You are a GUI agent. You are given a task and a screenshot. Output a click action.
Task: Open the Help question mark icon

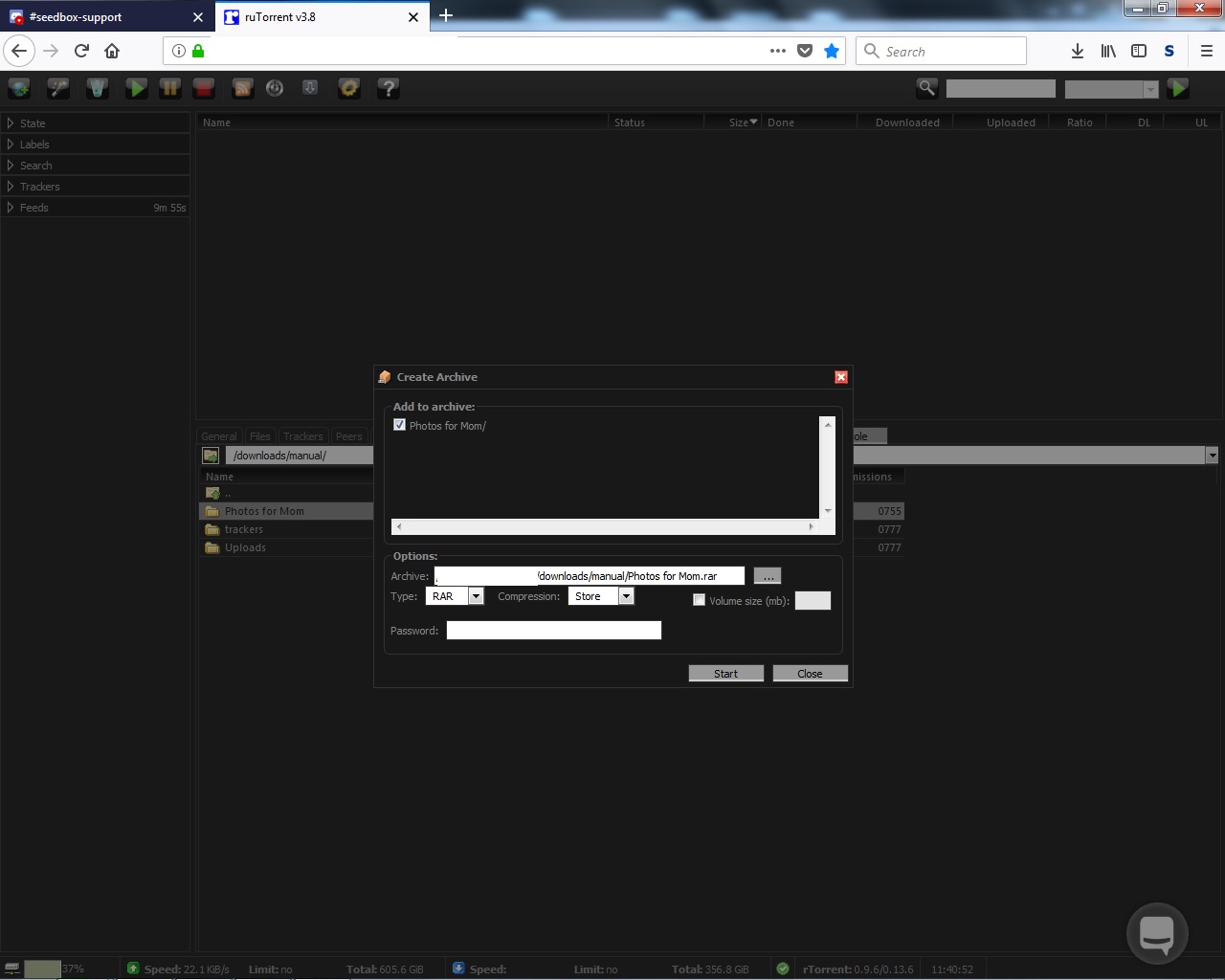point(388,88)
